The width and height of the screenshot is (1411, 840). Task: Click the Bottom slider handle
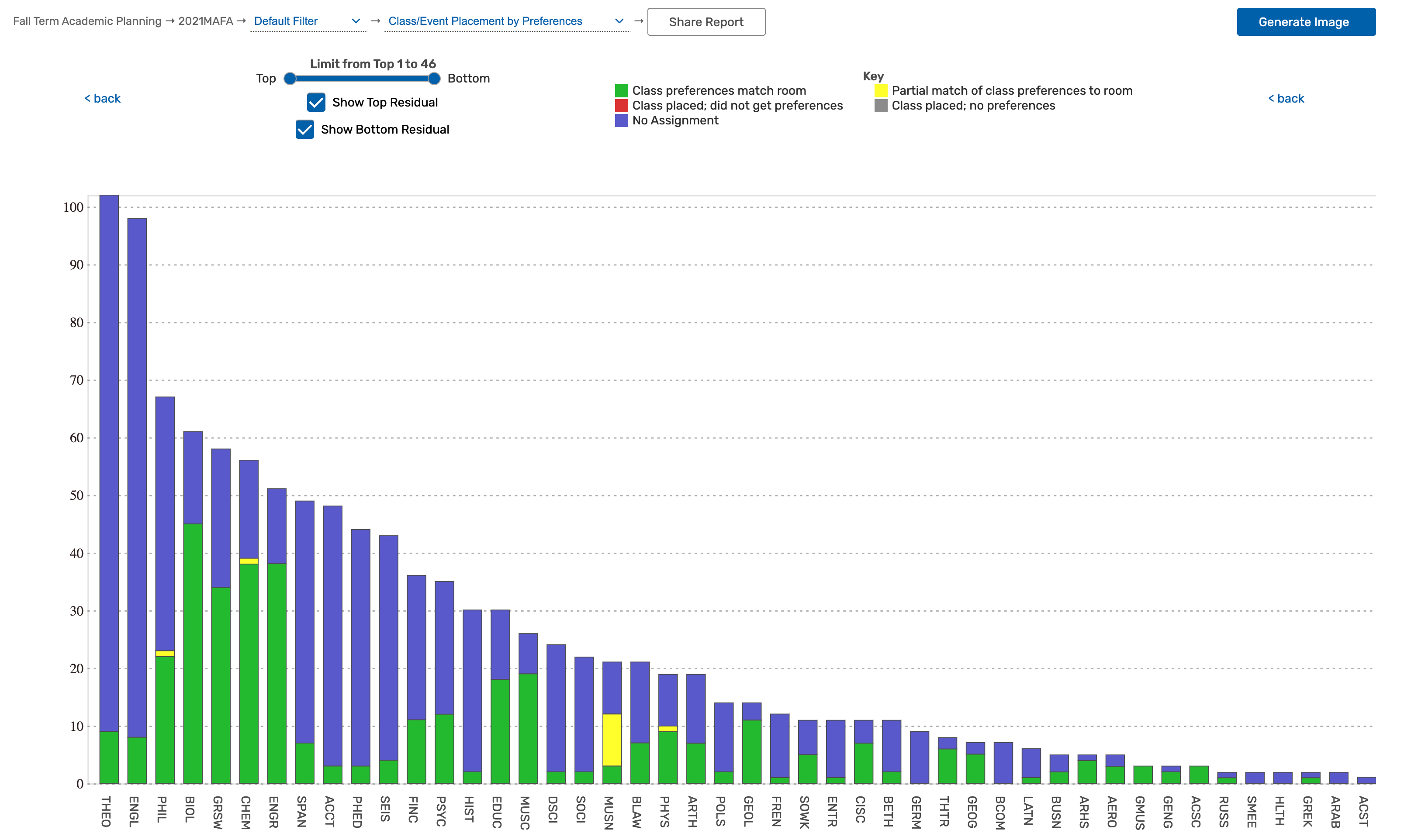(434, 79)
